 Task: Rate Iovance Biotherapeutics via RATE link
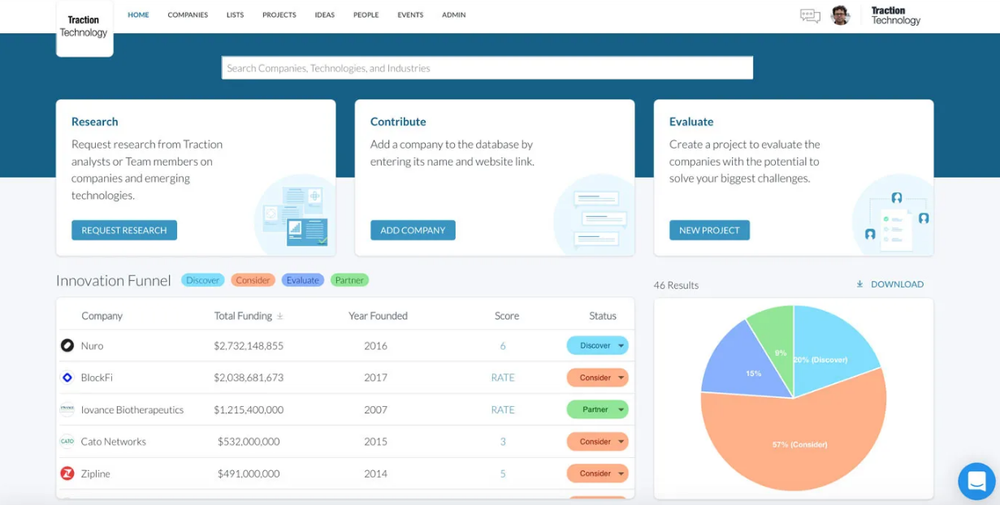pyautogui.click(x=503, y=409)
